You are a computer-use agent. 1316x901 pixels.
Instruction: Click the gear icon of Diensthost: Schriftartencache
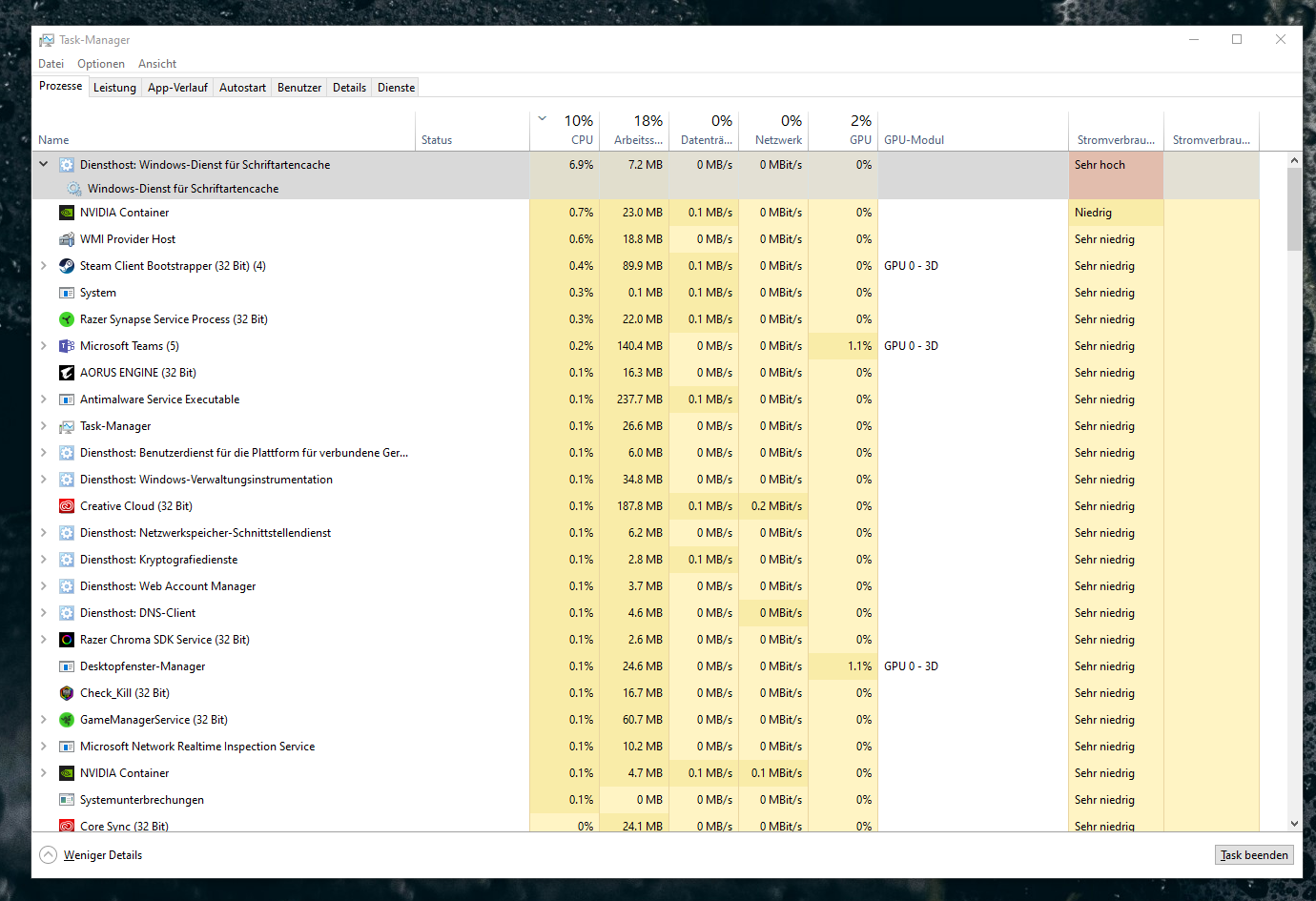pyautogui.click(x=67, y=165)
